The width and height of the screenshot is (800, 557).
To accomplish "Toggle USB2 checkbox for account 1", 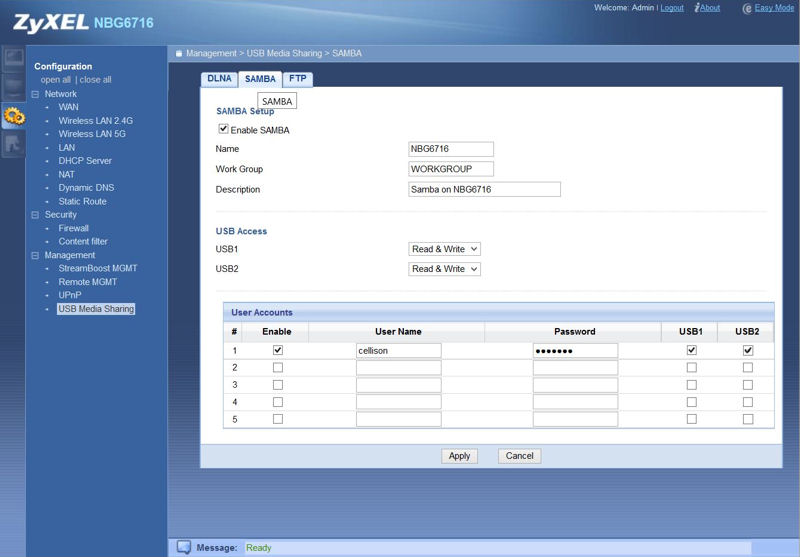I will tap(747, 350).
